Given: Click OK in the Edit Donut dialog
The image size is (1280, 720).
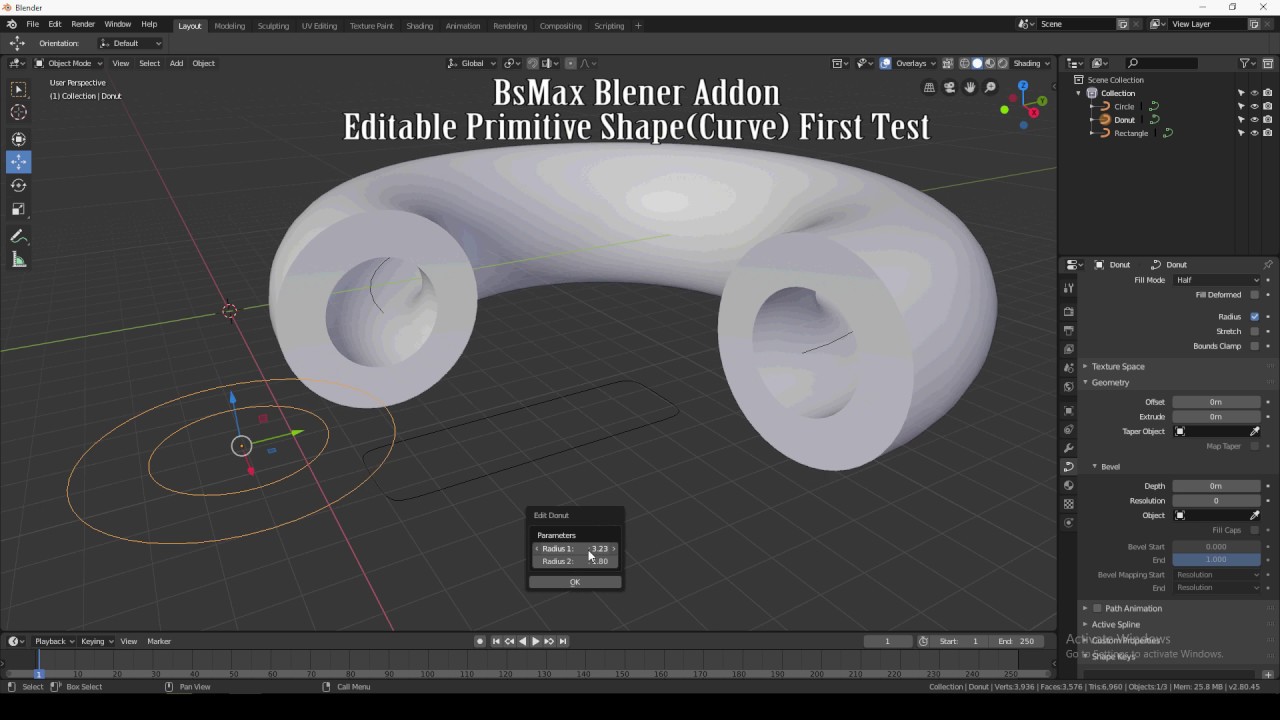Looking at the screenshot, I should pyautogui.click(x=575, y=582).
